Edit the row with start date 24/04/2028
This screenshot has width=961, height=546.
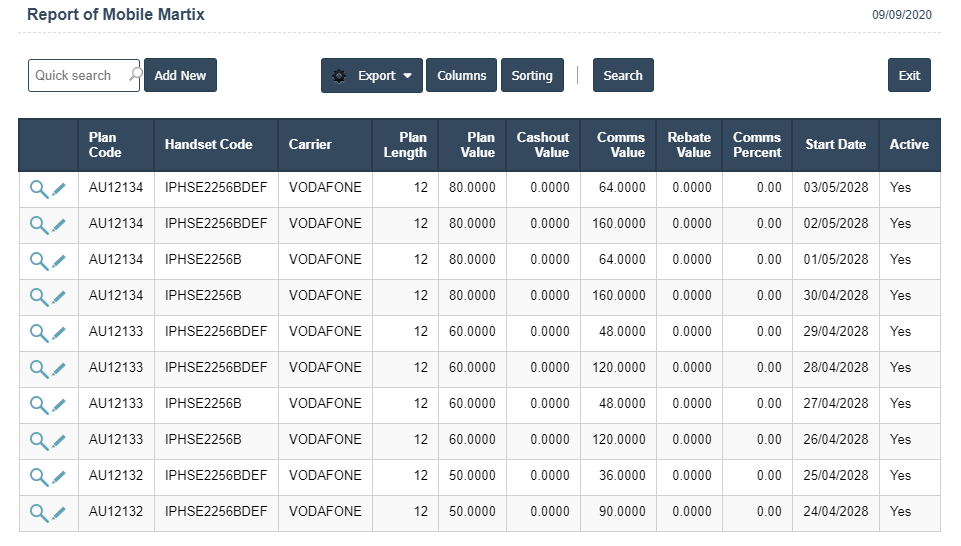tap(59, 513)
